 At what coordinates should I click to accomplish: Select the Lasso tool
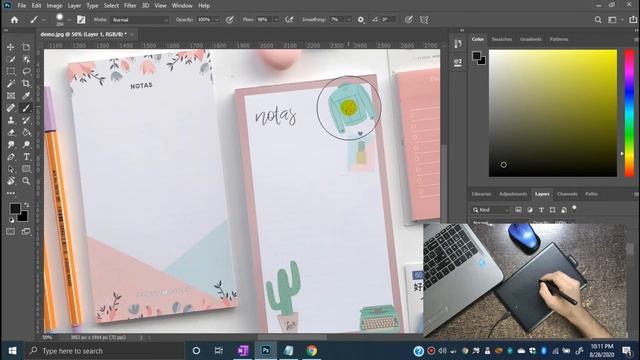pyautogui.click(x=26, y=71)
